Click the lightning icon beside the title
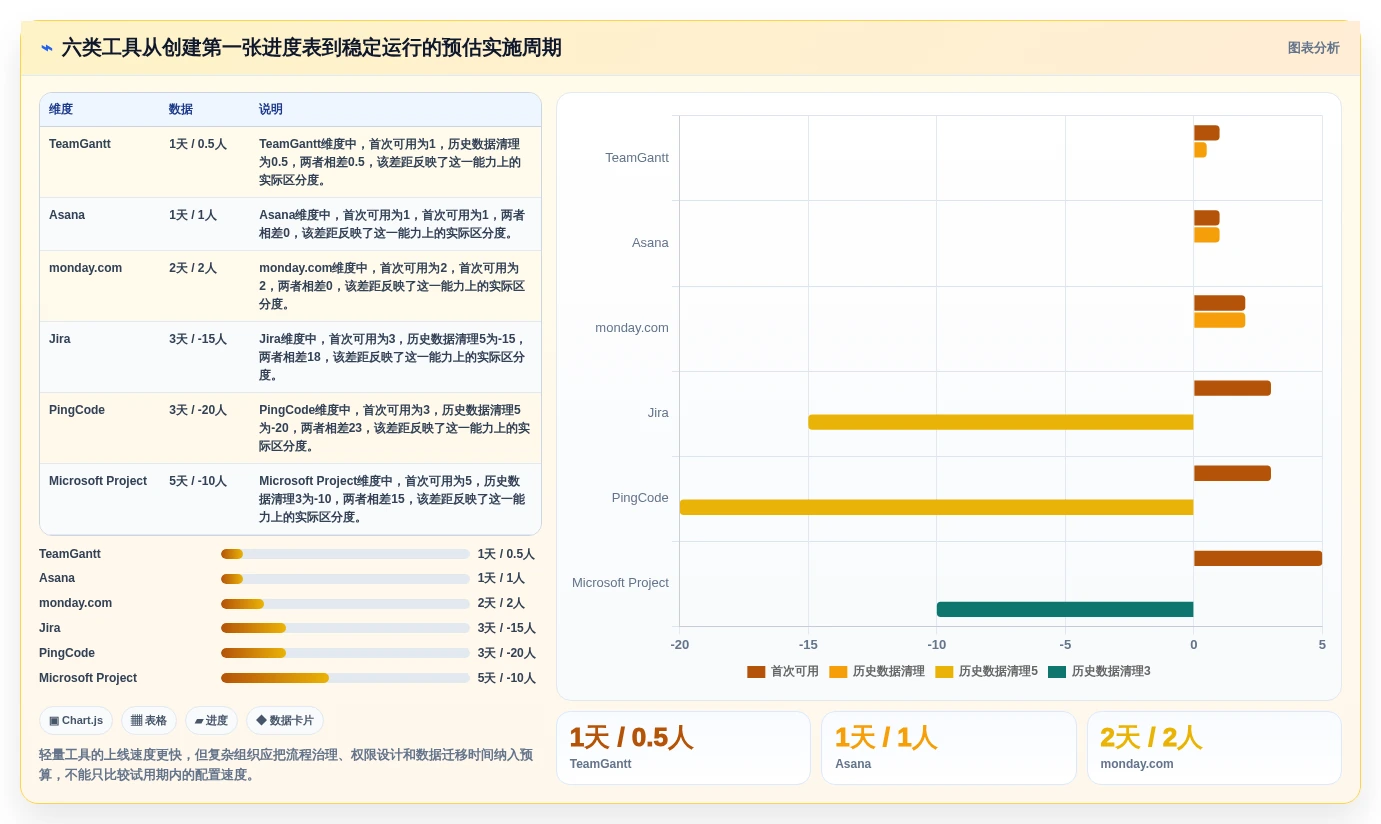The image size is (1381, 824). coord(47,48)
